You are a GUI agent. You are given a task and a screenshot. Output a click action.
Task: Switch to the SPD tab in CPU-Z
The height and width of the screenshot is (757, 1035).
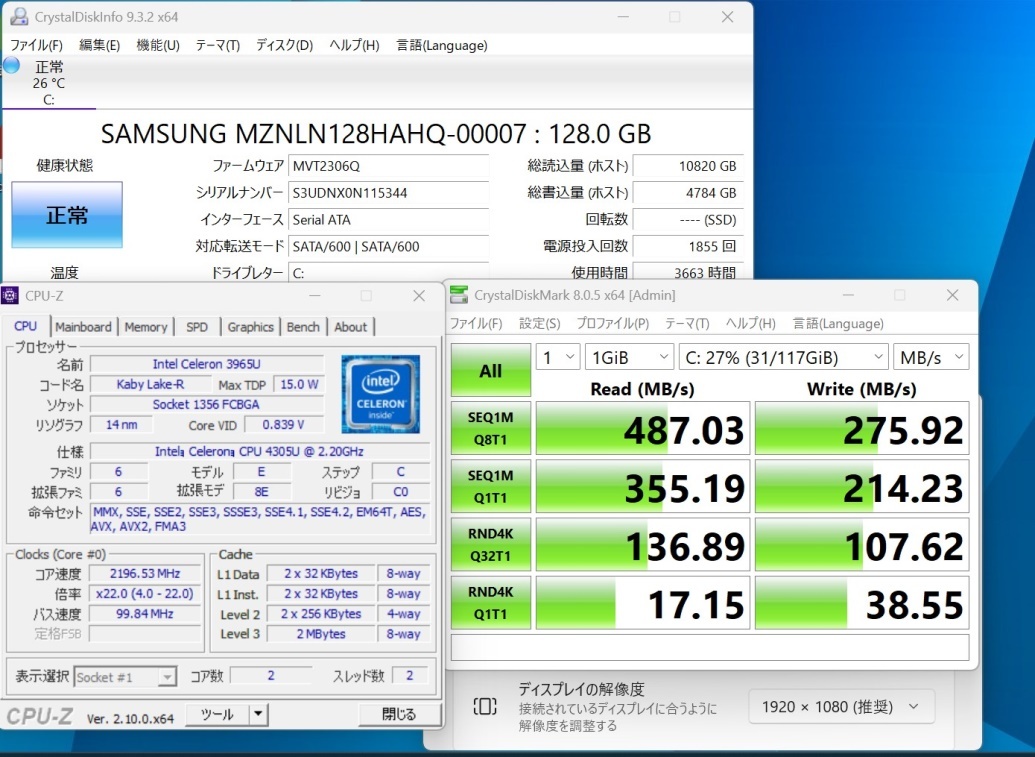pos(197,327)
